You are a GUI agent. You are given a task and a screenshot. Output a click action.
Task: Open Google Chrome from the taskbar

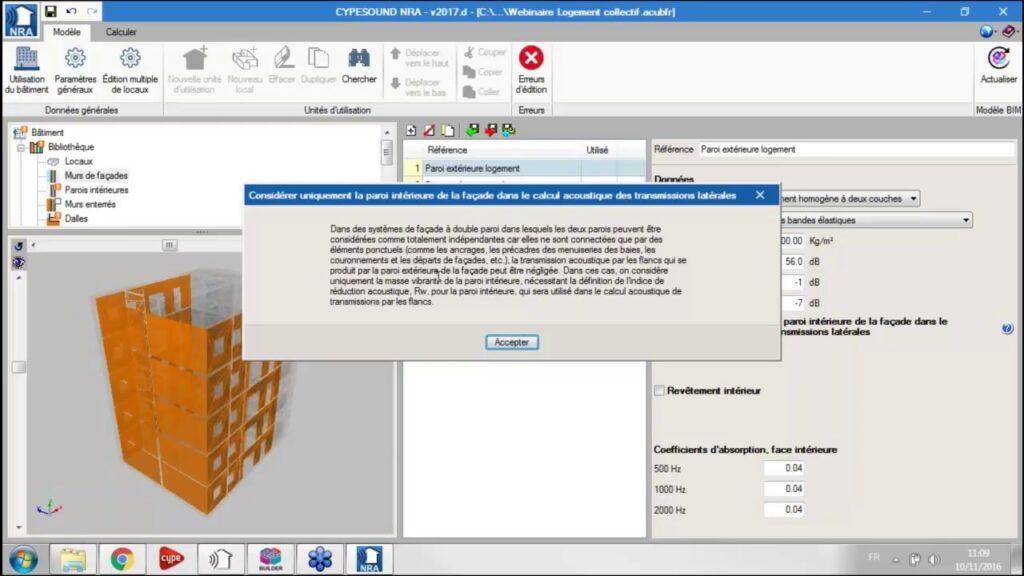point(122,558)
